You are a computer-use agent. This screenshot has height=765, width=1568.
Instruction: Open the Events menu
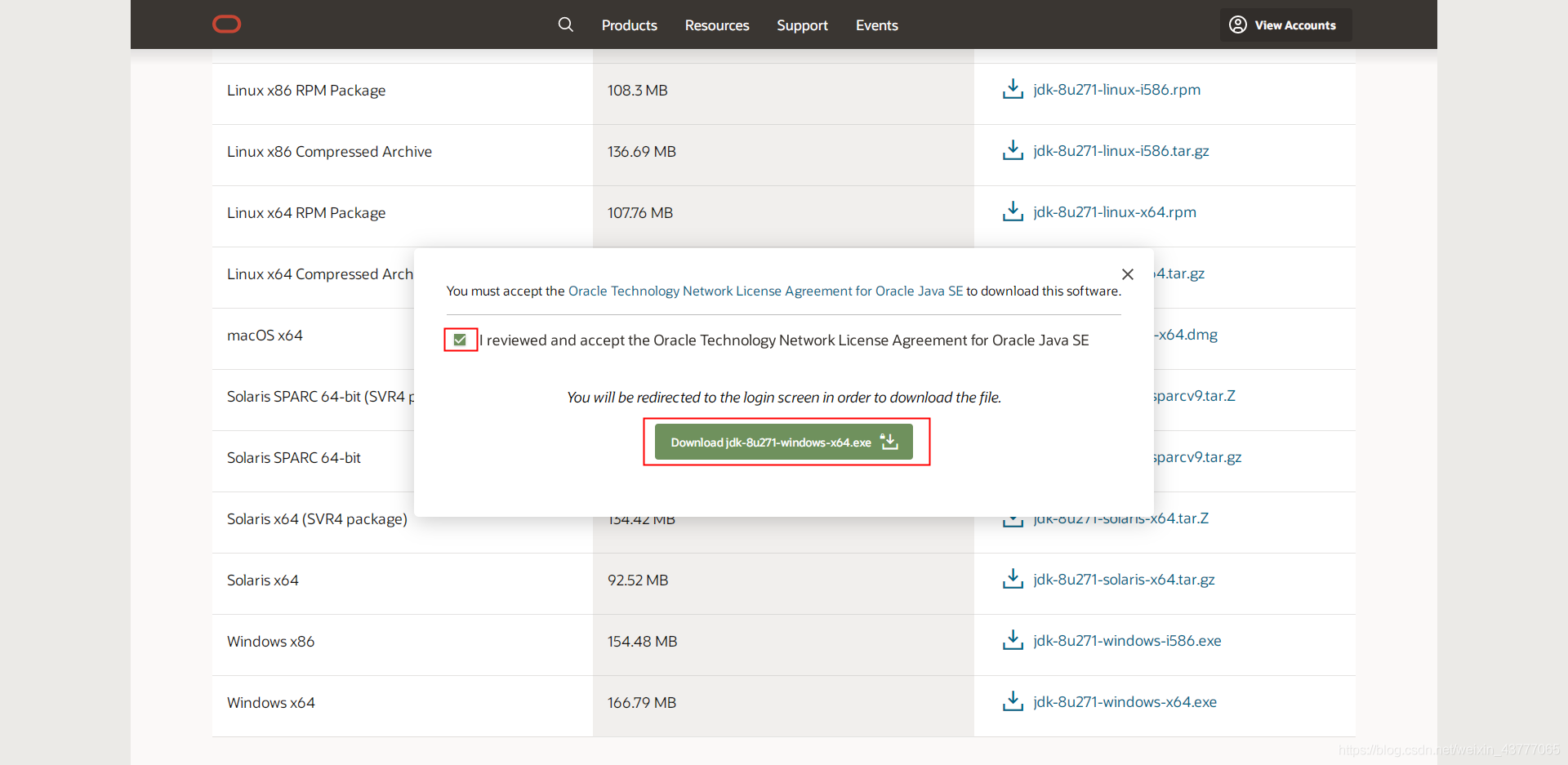point(877,25)
